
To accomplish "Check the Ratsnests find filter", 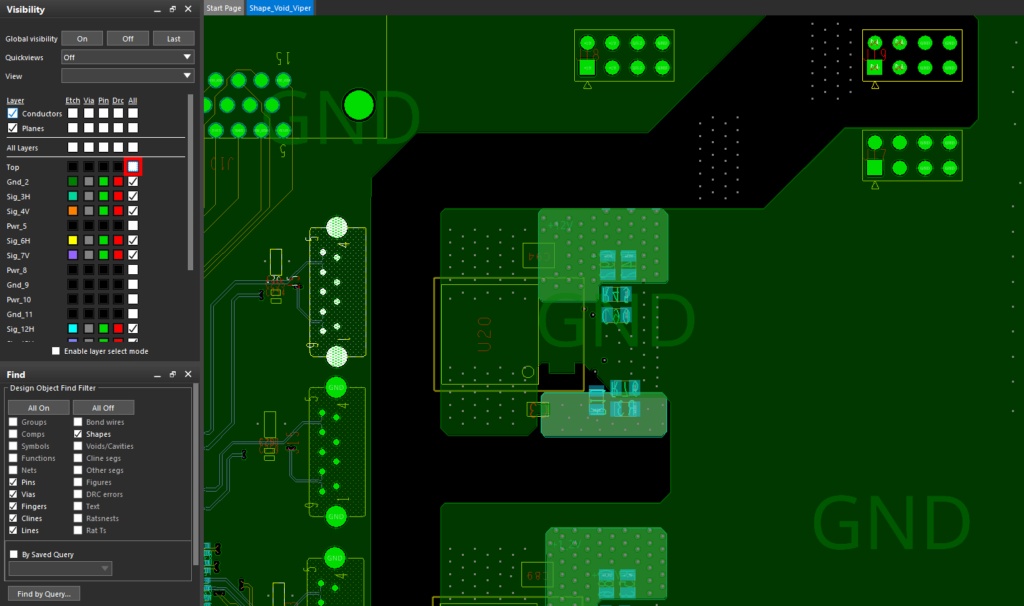I will pyautogui.click(x=78, y=518).
